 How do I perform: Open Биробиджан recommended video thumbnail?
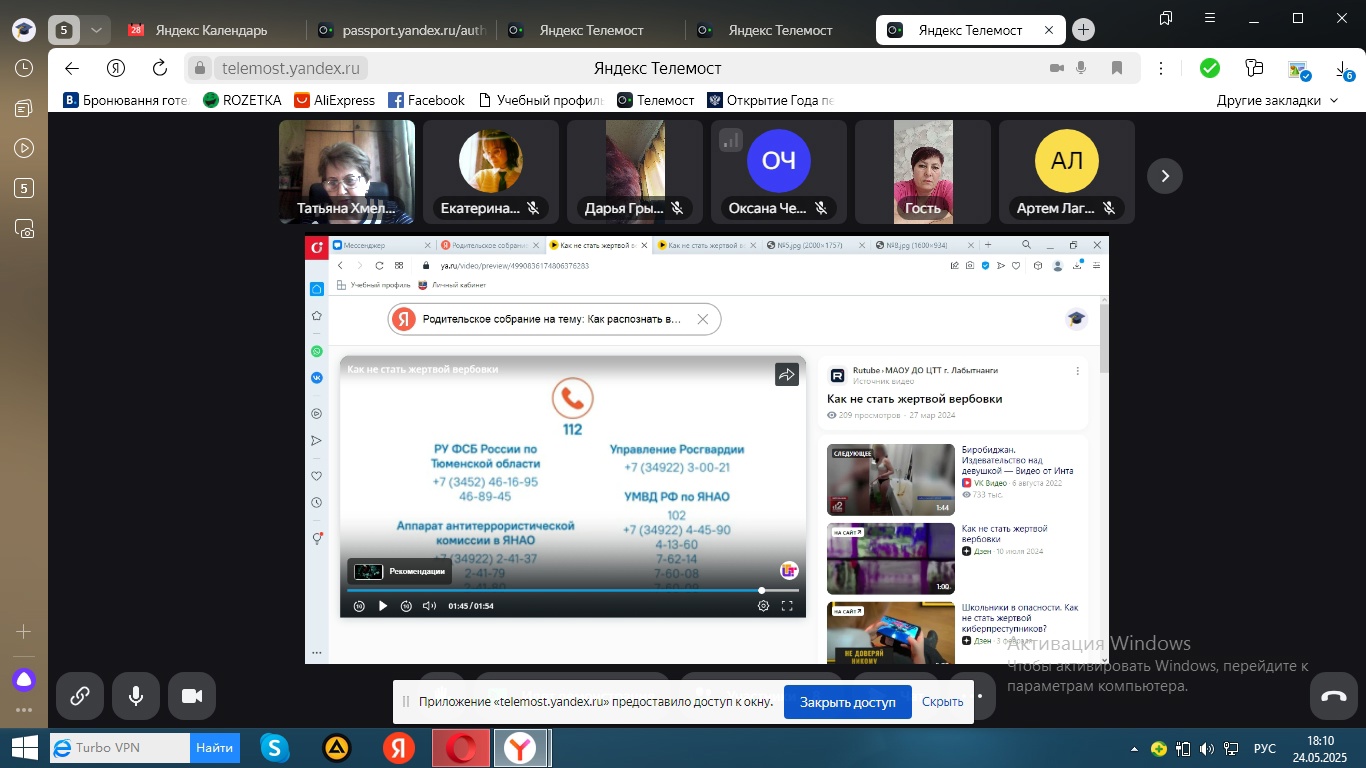[890, 479]
